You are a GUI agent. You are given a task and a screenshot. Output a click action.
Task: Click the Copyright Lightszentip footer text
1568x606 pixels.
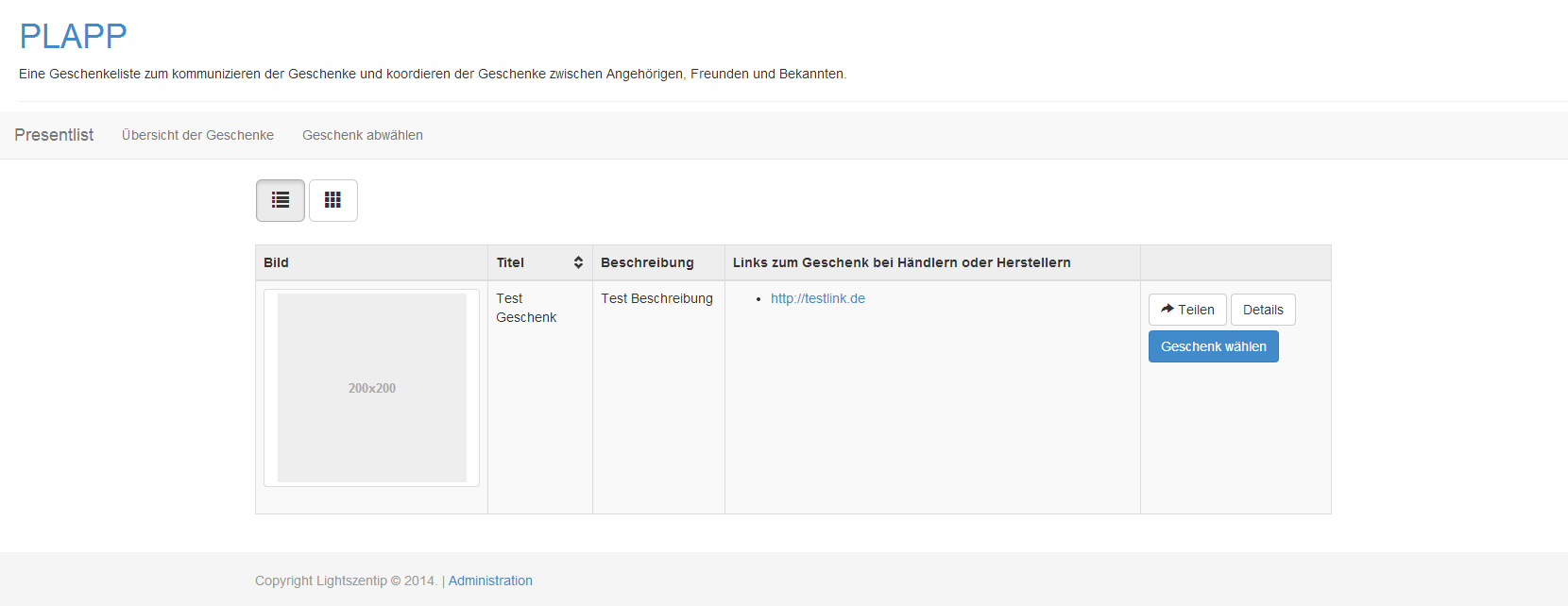click(346, 581)
